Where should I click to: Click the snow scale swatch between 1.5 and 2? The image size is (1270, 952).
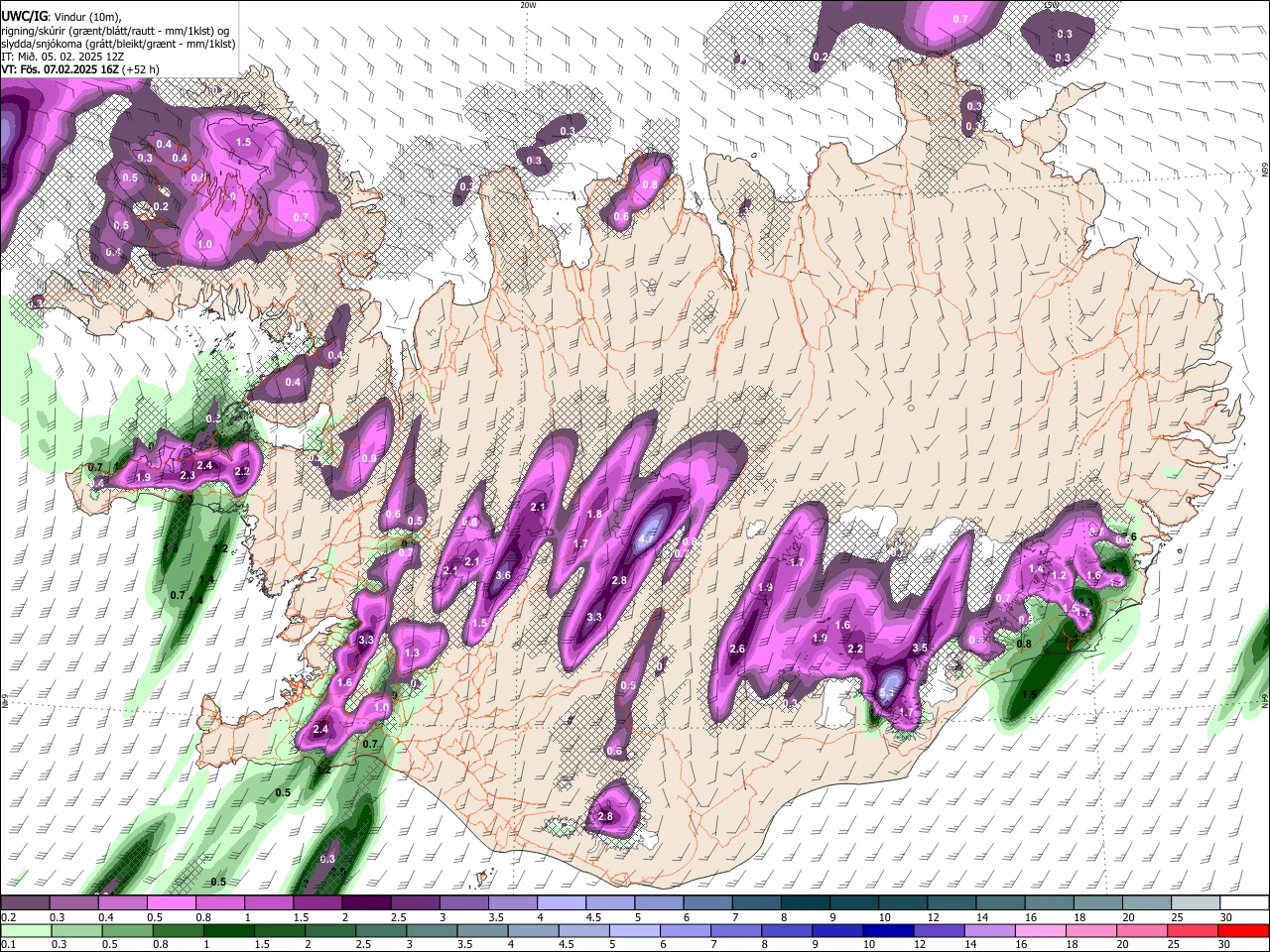pyautogui.click(x=317, y=903)
